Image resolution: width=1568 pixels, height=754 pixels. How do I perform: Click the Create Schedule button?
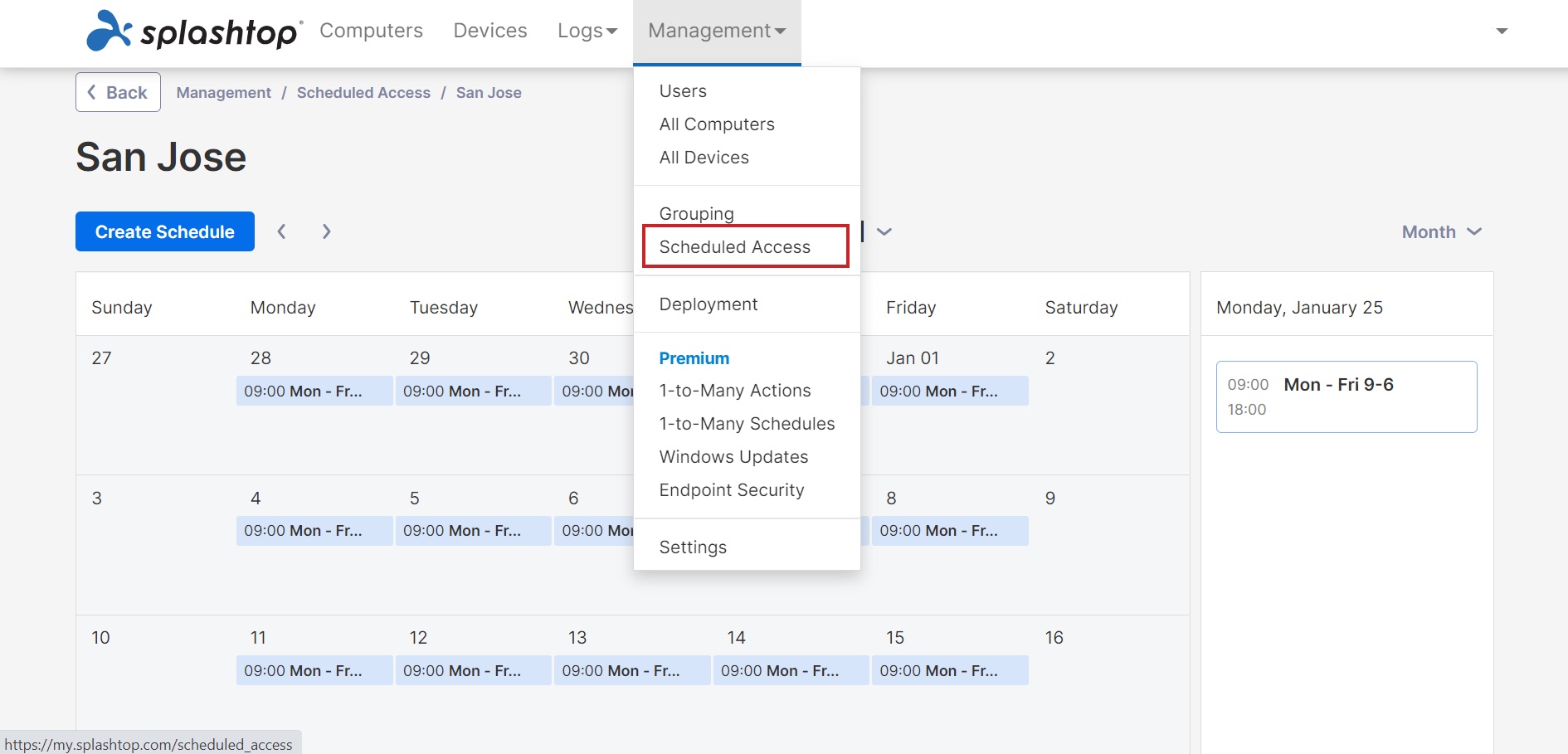click(164, 231)
